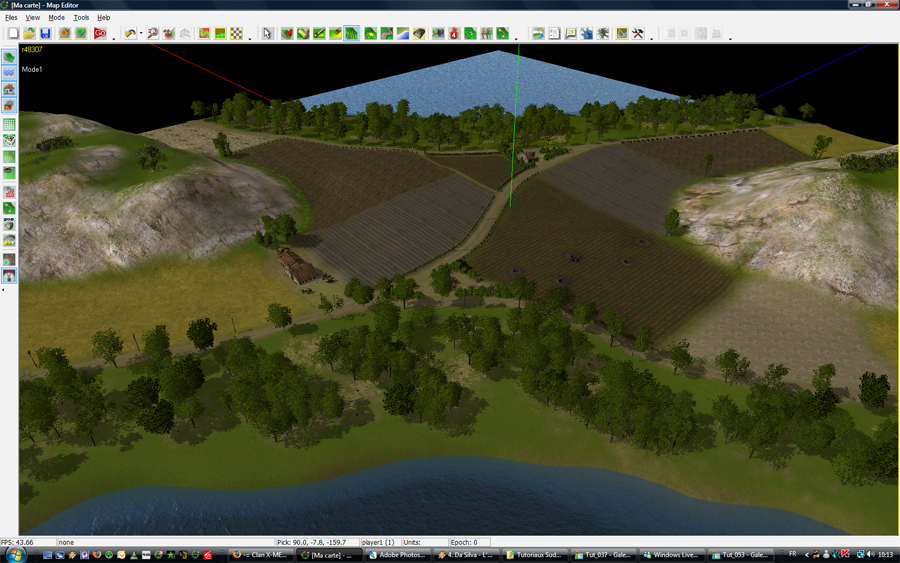Click the player1 (1) status bar field
The image size is (900, 563).
tap(379, 542)
